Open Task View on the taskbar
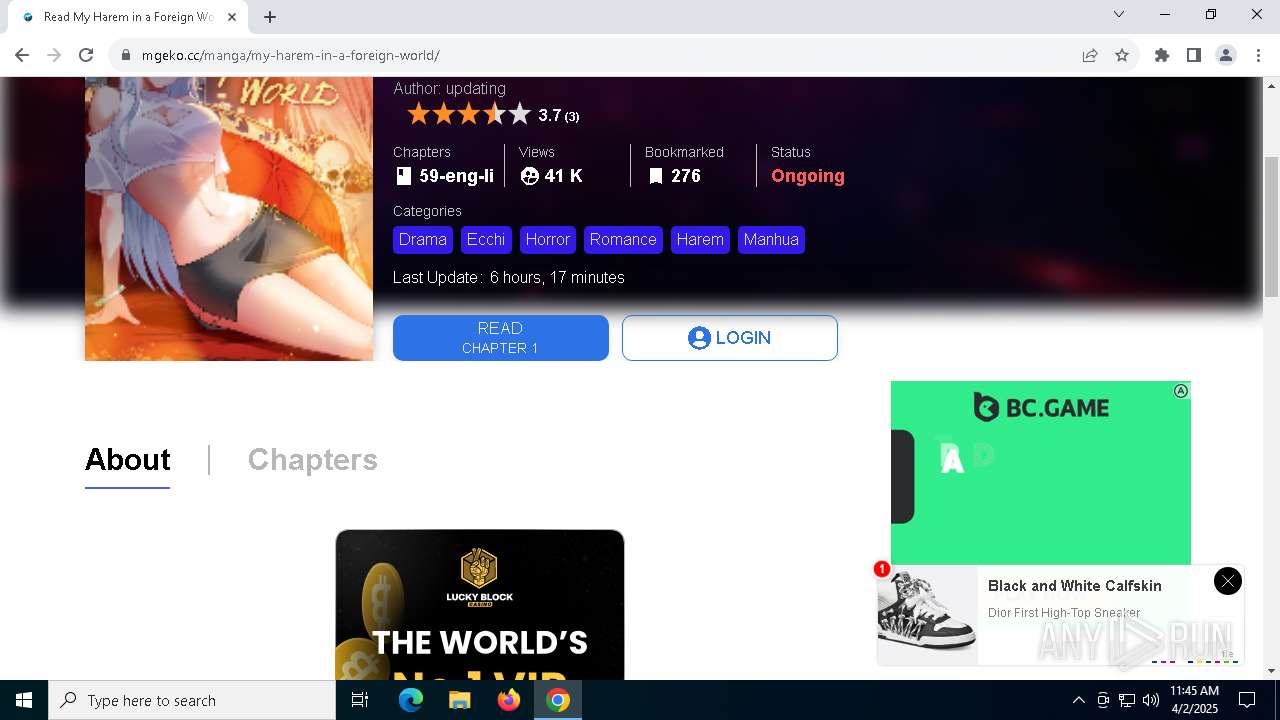The image size is (1280, 720). coord(360,700)
